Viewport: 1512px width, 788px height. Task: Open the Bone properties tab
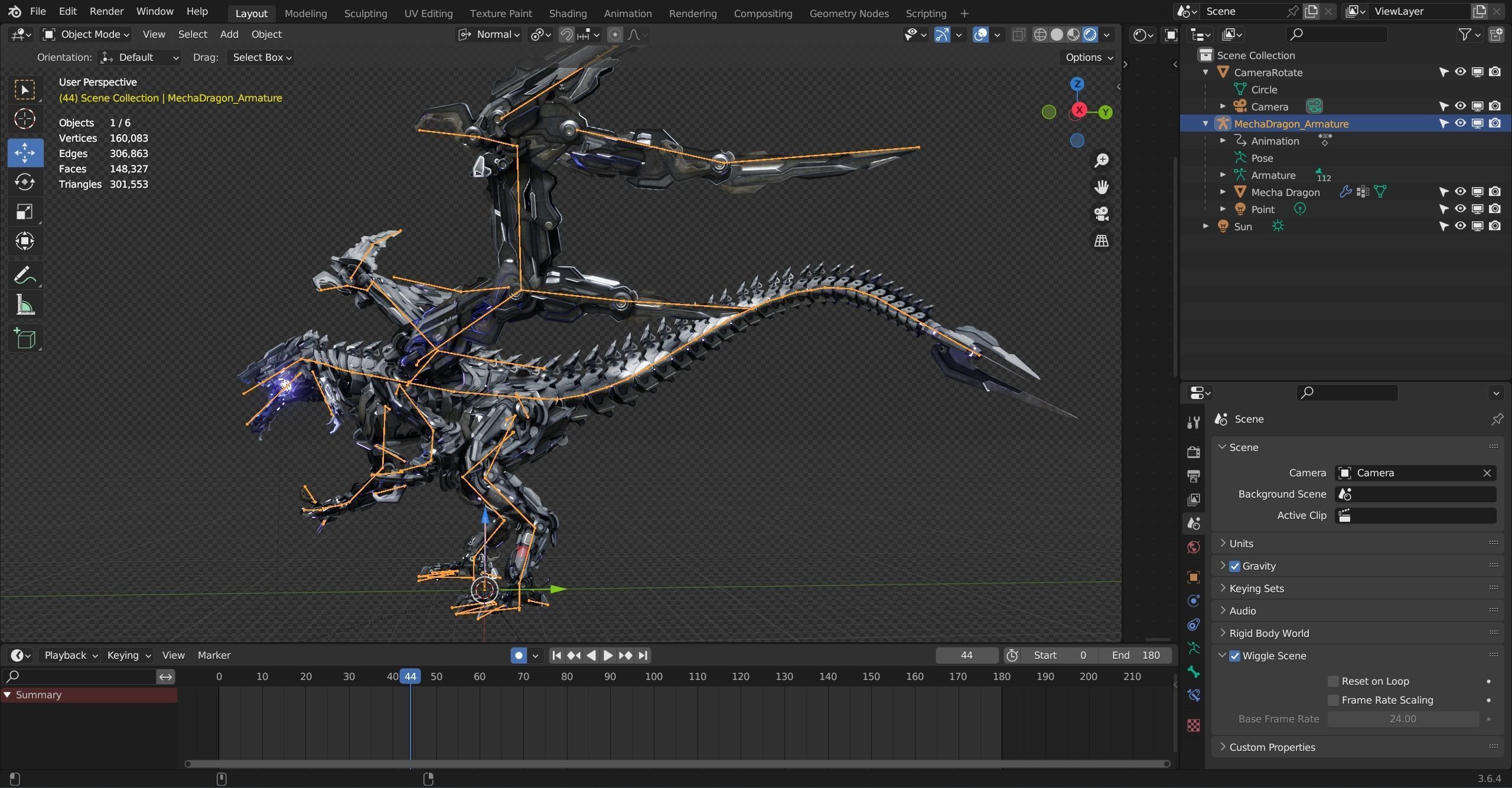[x=1193, y=672]
